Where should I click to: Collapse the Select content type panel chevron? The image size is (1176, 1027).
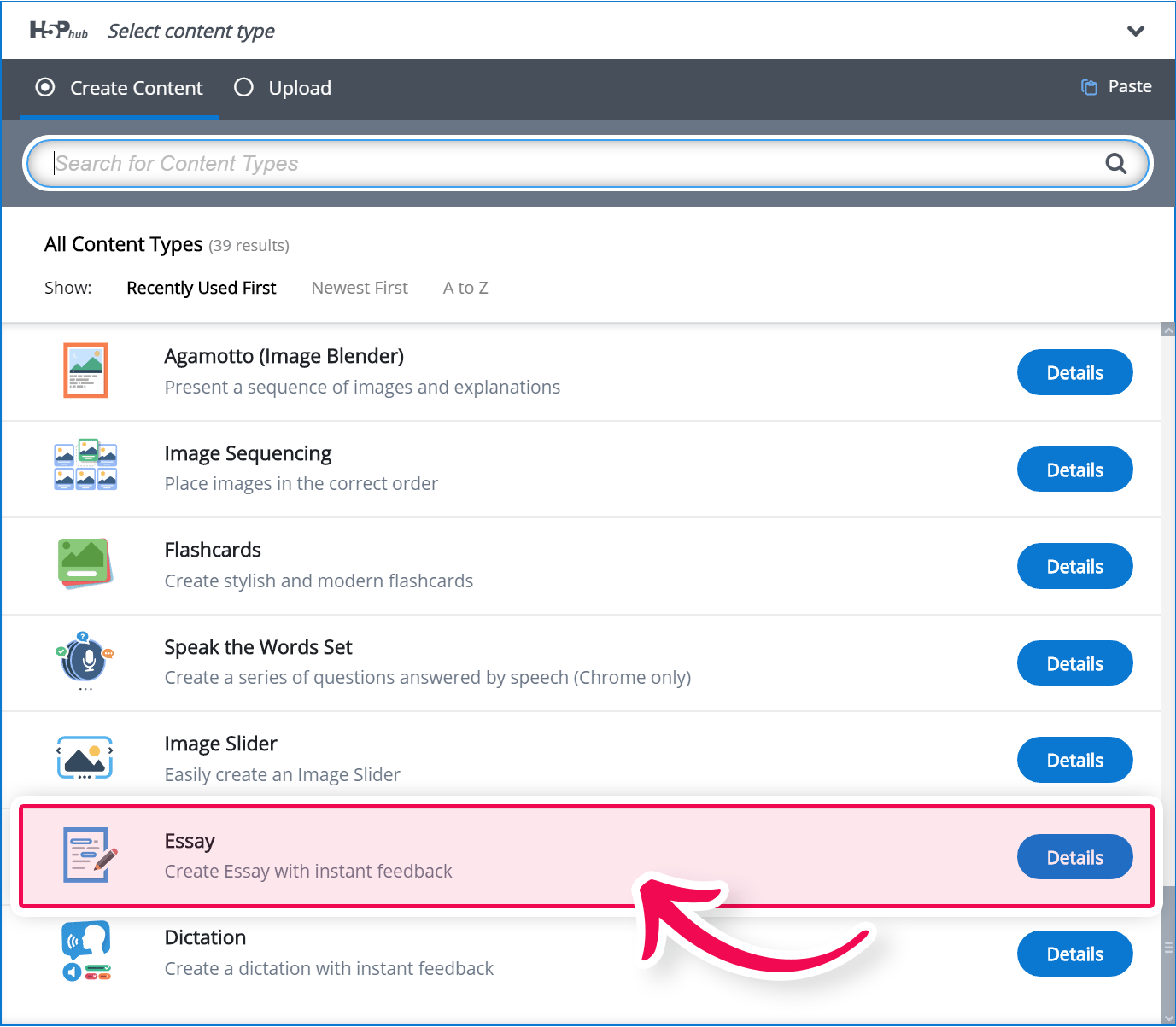click(1135, 32)
